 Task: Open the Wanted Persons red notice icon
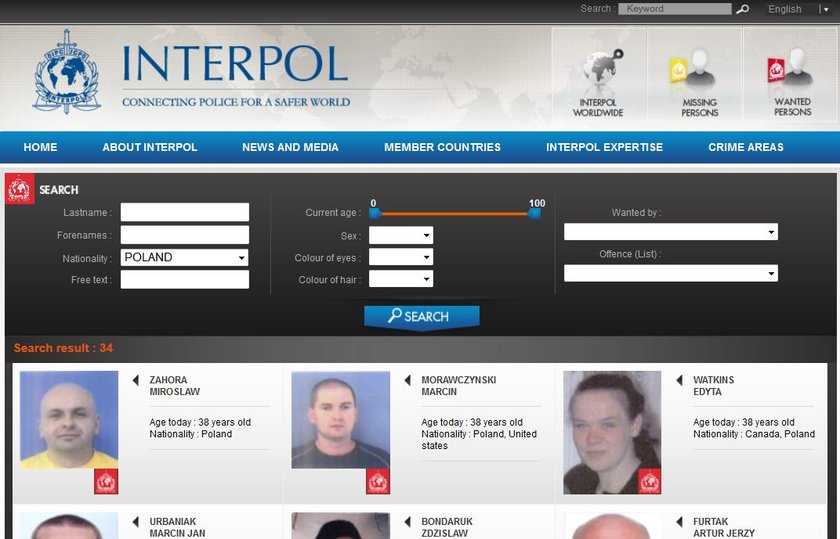790,68
